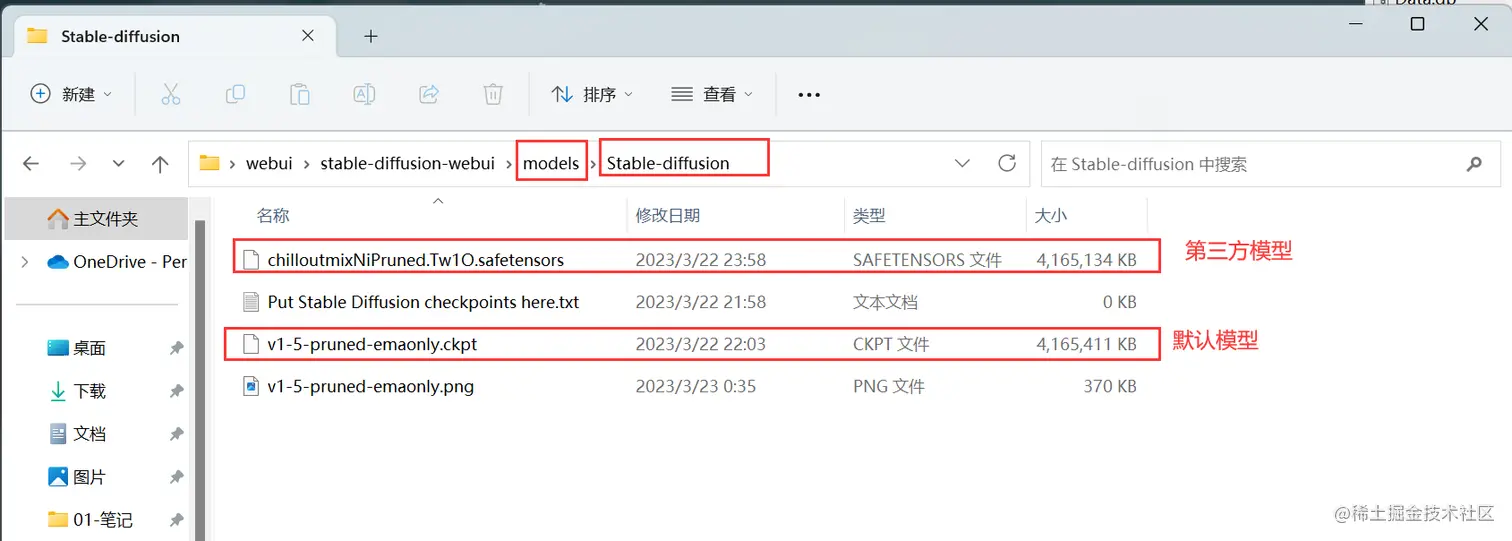Open a new tab with plus button
The width and height of the screenshot is (1512, 541).
pyautogui.click(x=371, y=36)
